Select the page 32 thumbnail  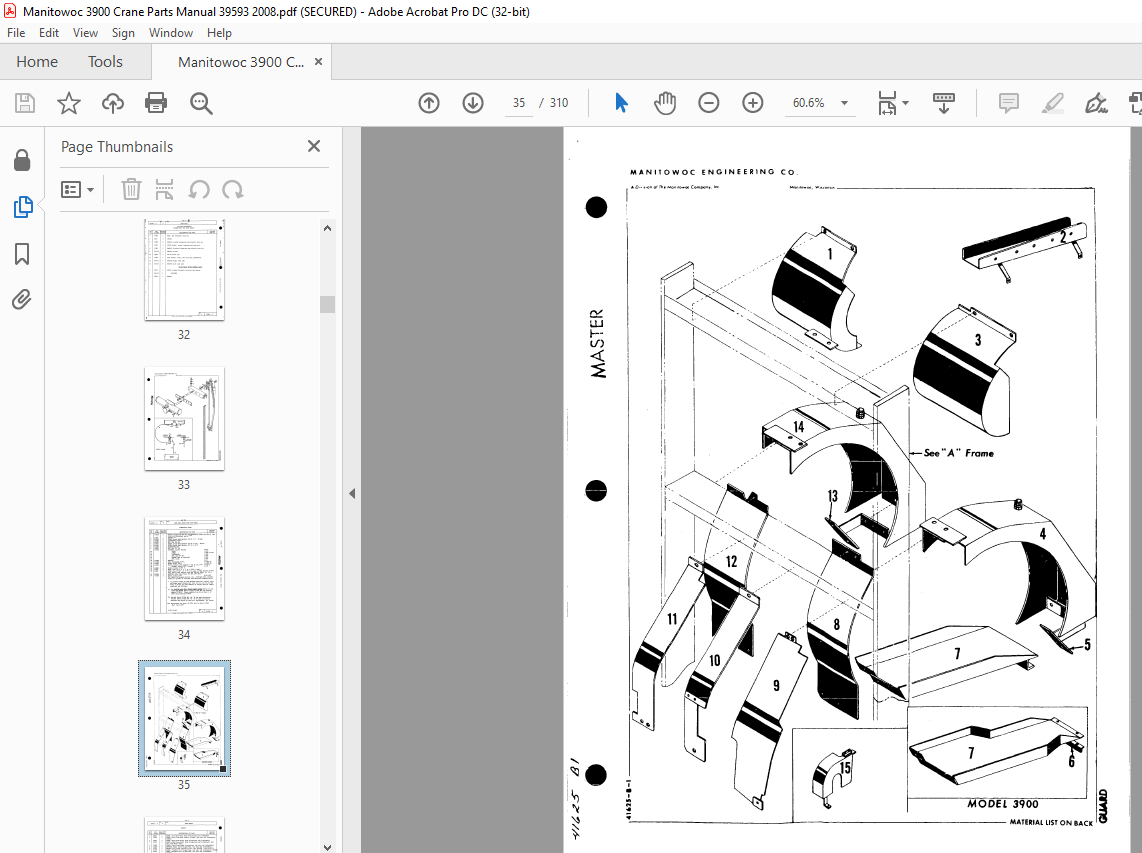point(184,270)
